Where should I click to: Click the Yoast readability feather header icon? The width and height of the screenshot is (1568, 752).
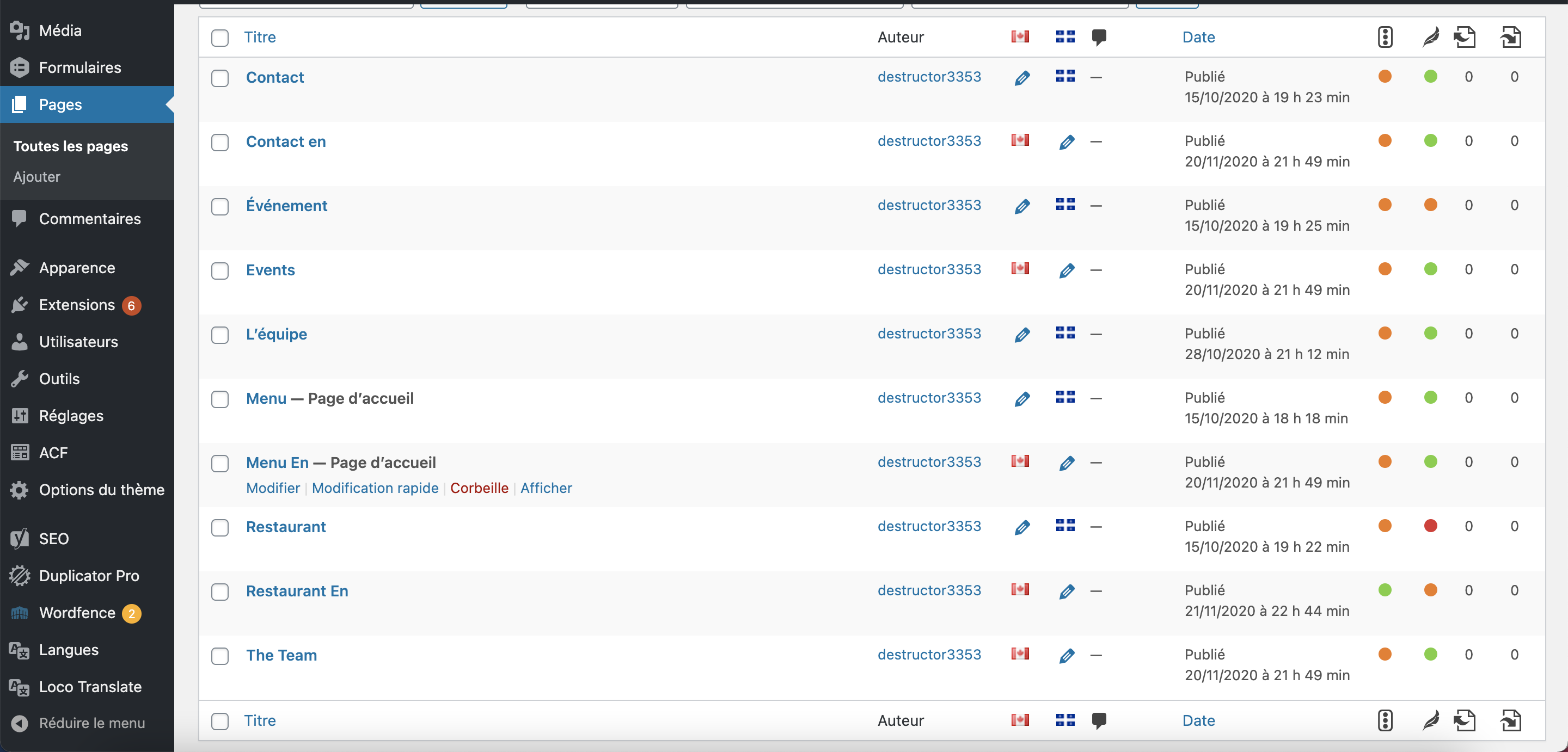tap(1430, 37)
